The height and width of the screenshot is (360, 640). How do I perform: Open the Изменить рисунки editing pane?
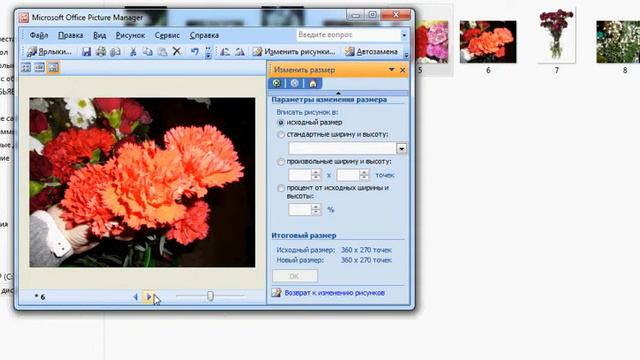coord(294,52)
